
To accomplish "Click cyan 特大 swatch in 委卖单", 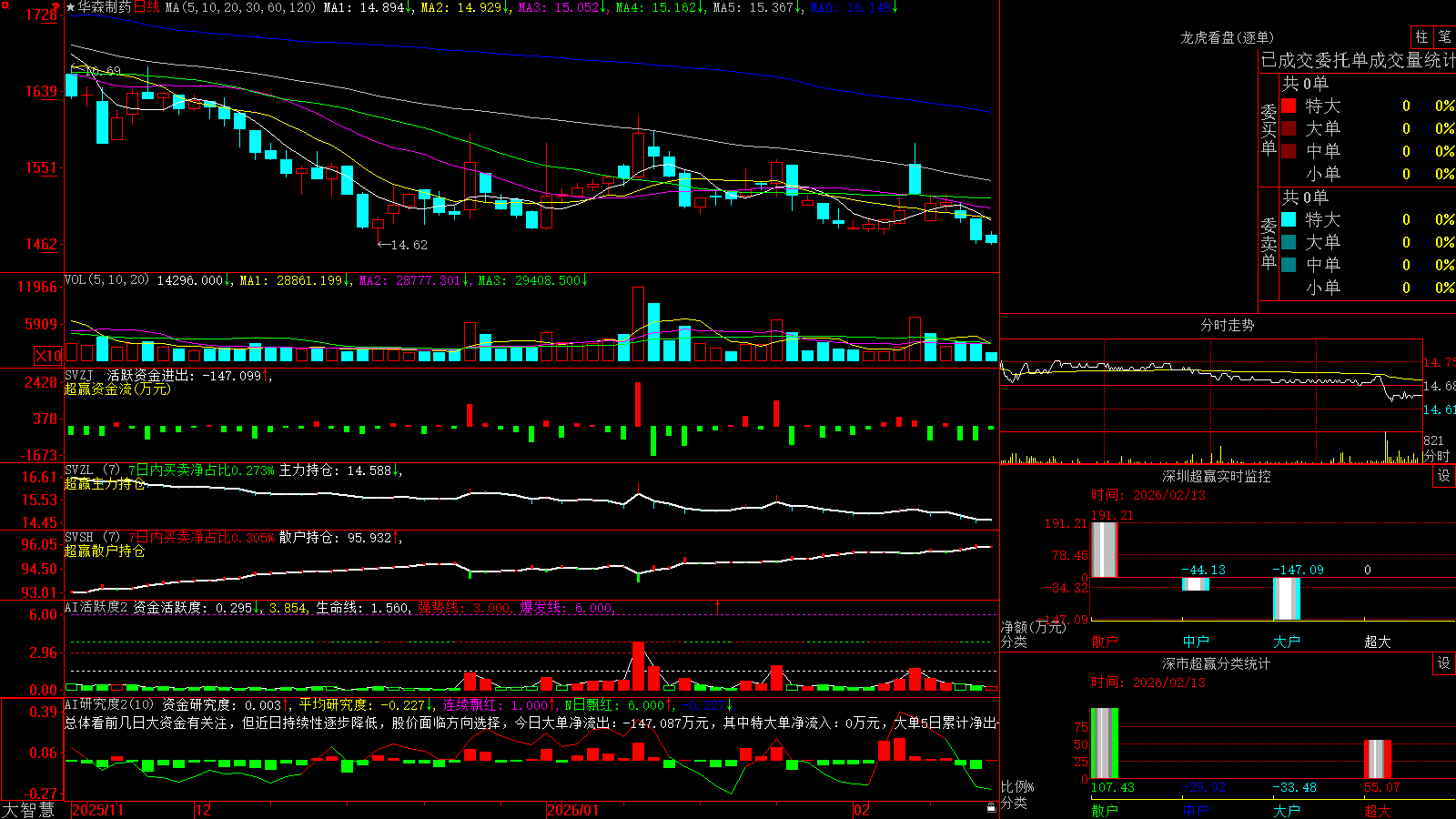I will click(1289, 219).
